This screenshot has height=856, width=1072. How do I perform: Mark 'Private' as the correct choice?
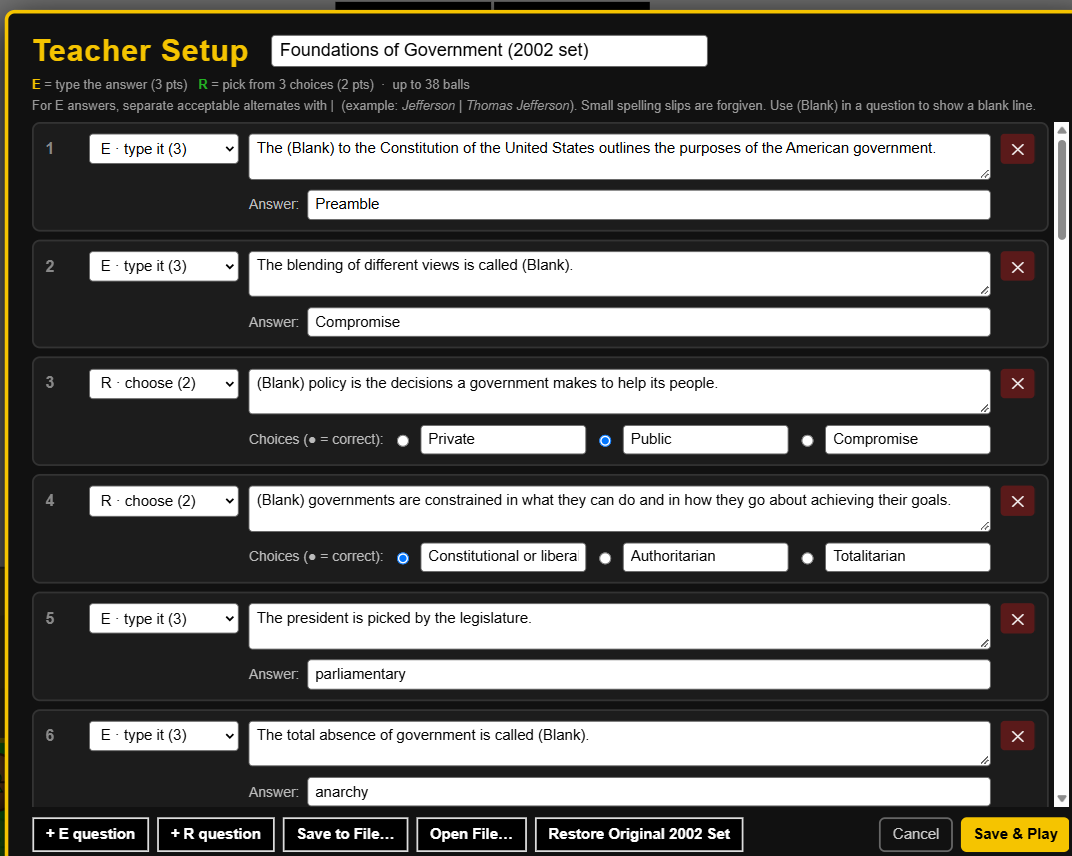[403, 440]
